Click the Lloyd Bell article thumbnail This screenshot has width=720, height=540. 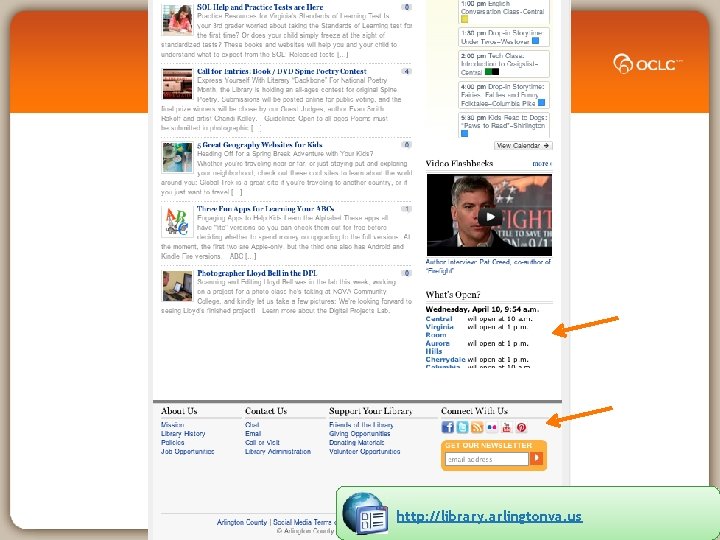click(177, 286)
